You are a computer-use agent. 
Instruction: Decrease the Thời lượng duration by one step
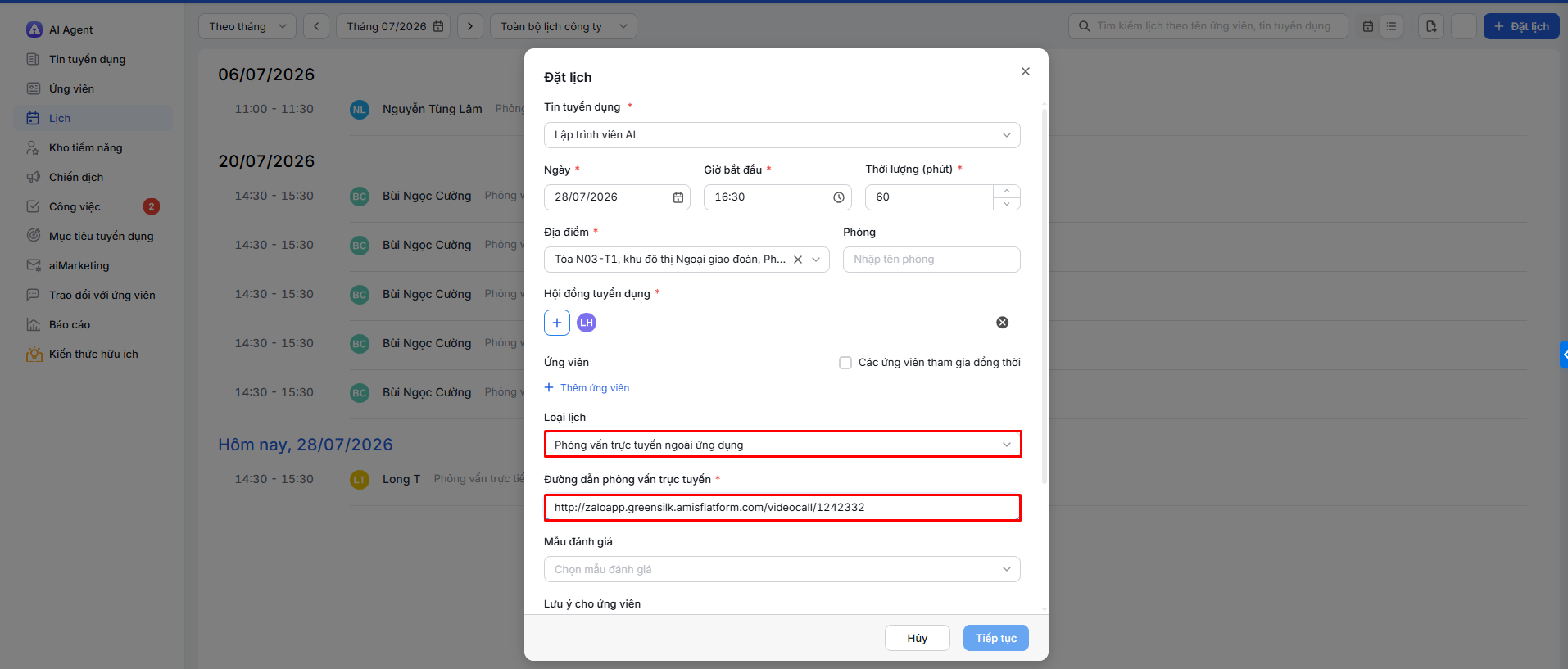point(1007,204)
